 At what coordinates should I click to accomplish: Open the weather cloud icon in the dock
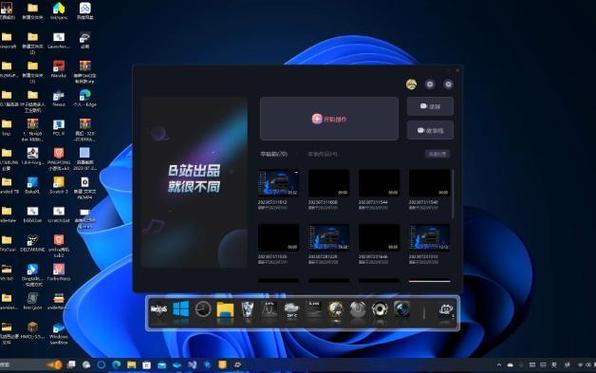coord(292,310)
